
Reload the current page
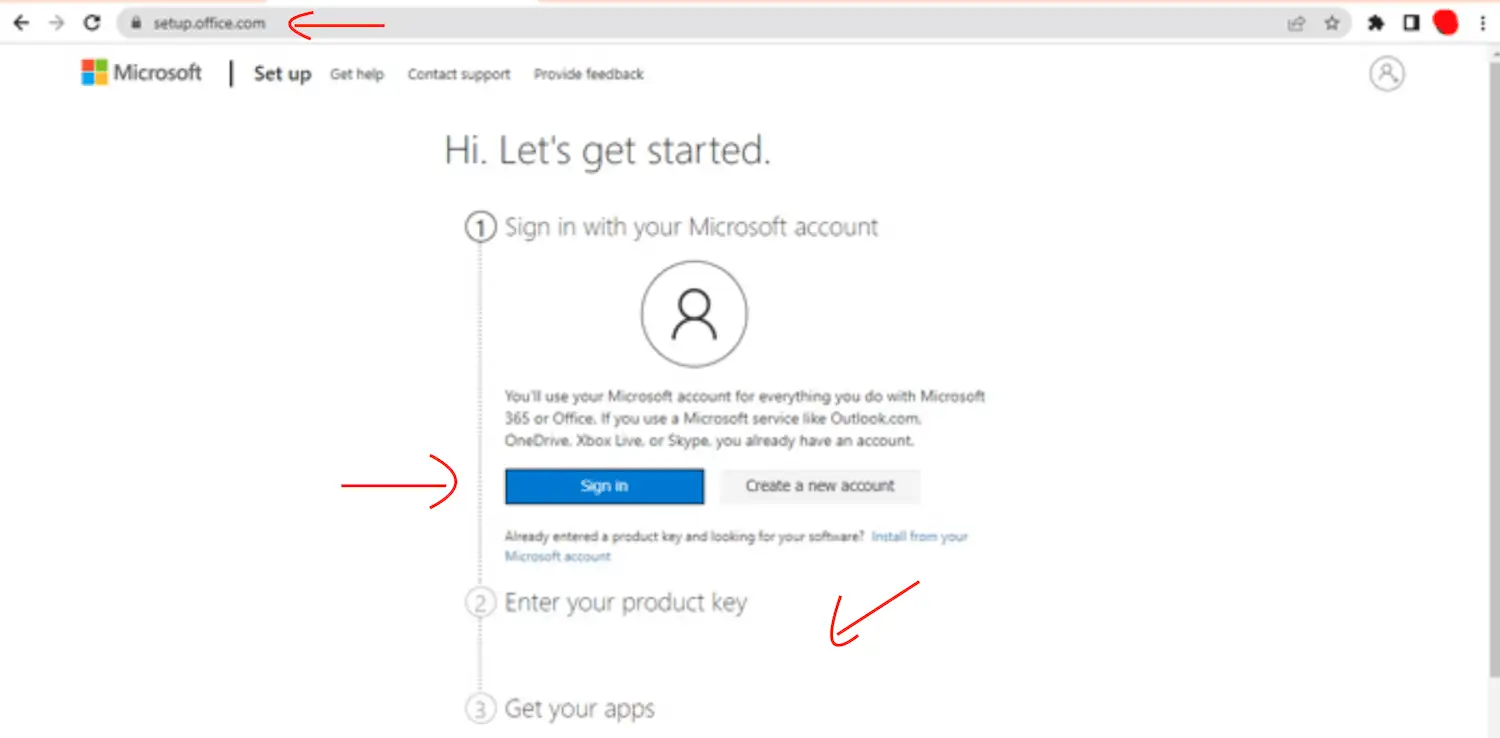(x=92, y=23)
